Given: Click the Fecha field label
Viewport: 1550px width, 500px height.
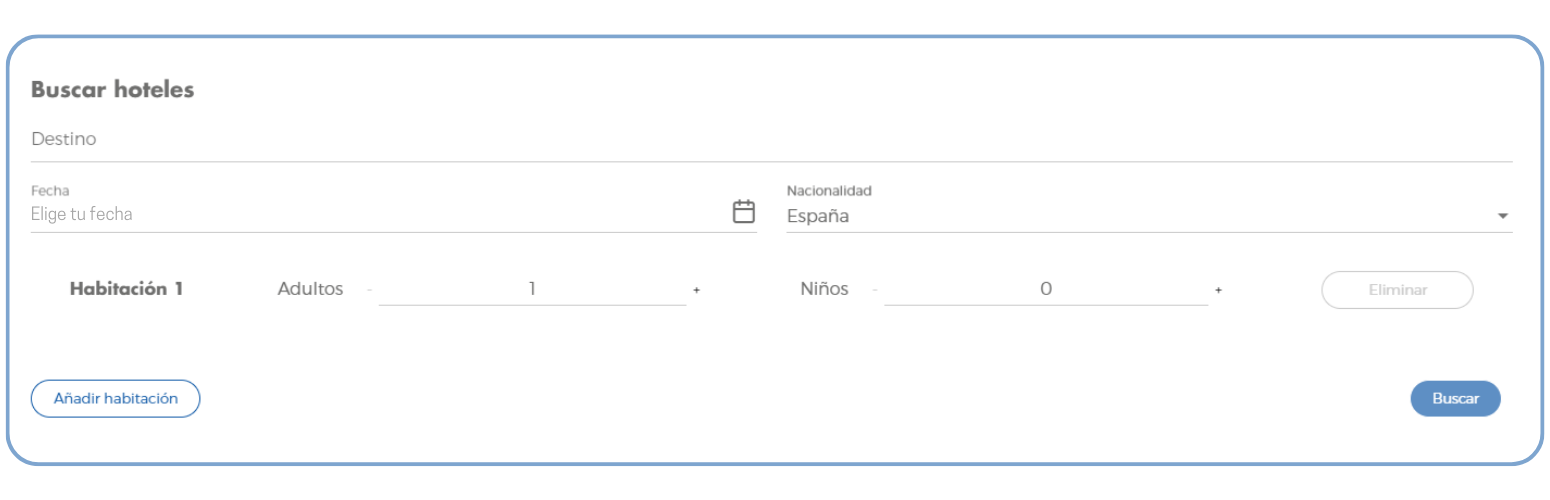Looking at the screenshot, I should click(x=44, y=190).
